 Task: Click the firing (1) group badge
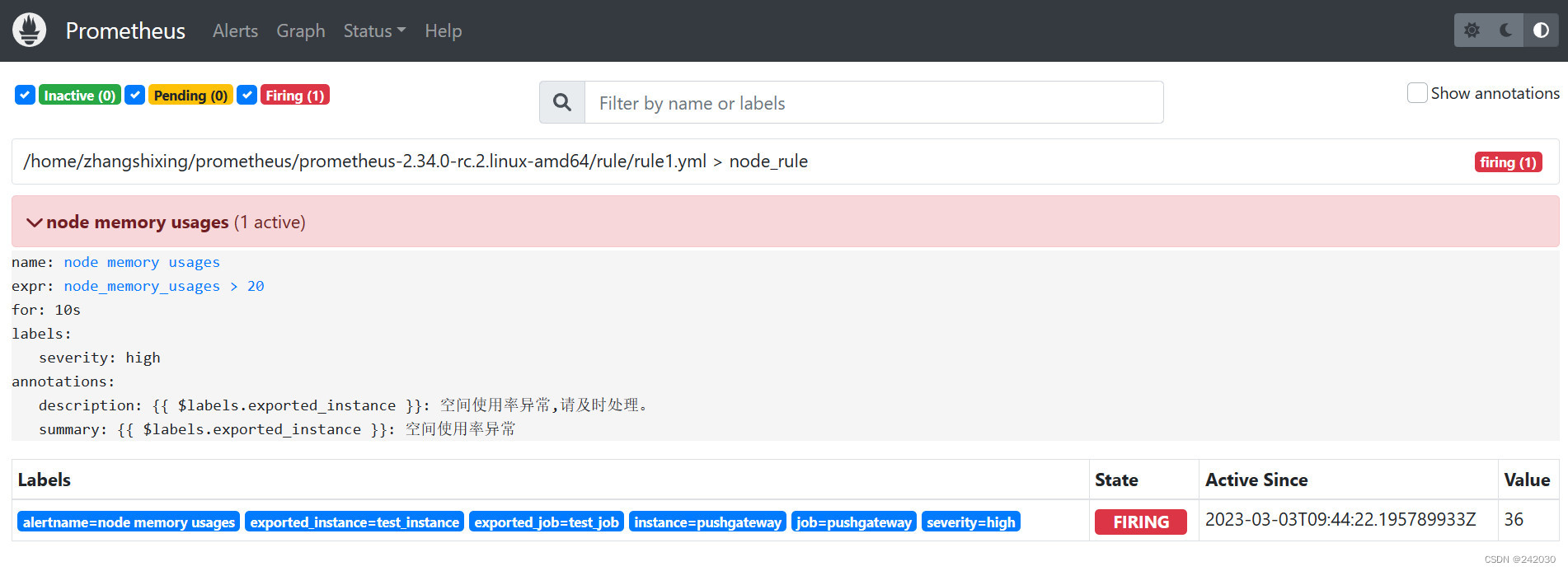[x=1508, y=162]
